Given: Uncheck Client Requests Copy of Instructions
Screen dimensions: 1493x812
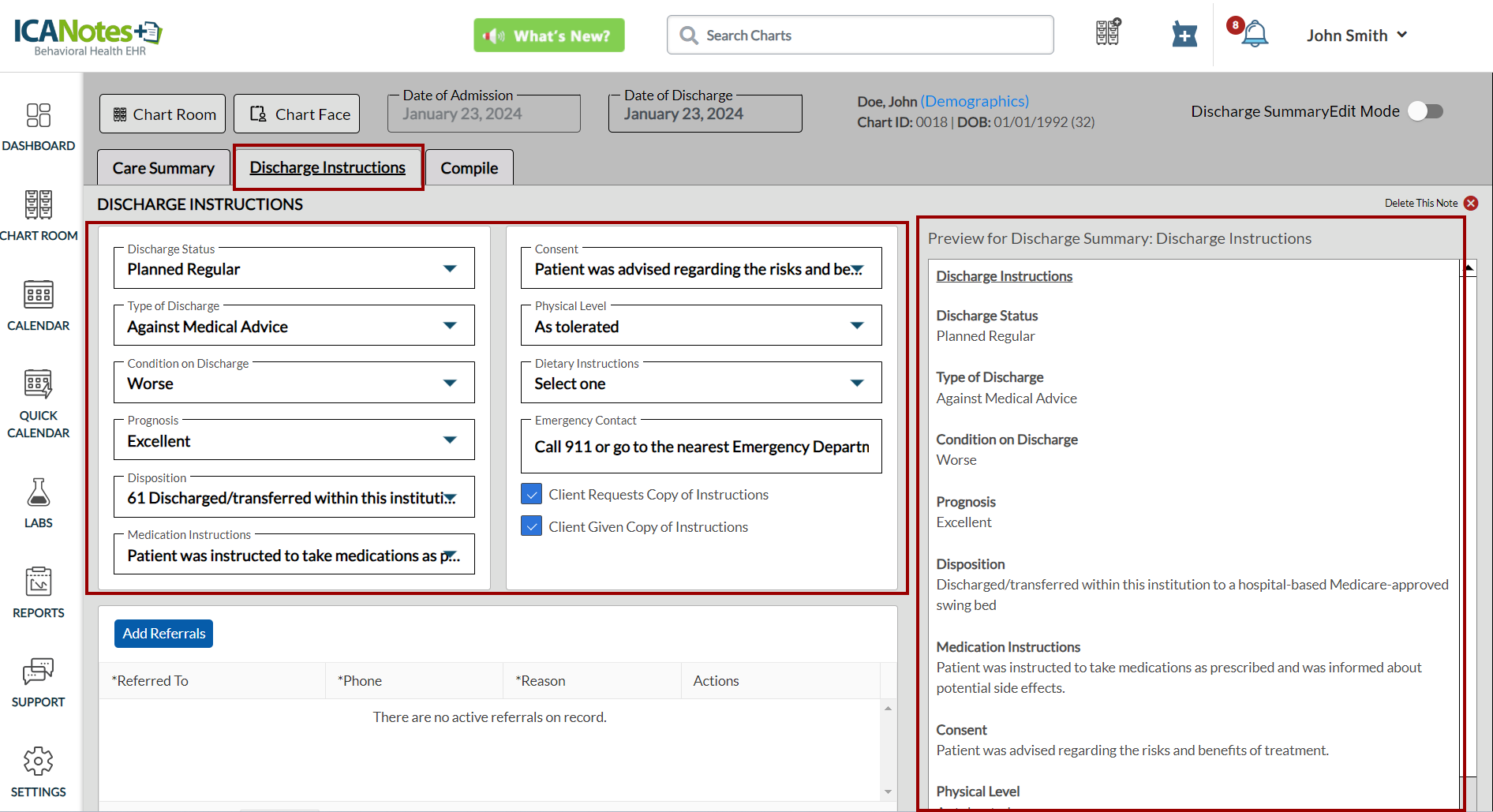Looking at the screenshot, I should (532, 494).
